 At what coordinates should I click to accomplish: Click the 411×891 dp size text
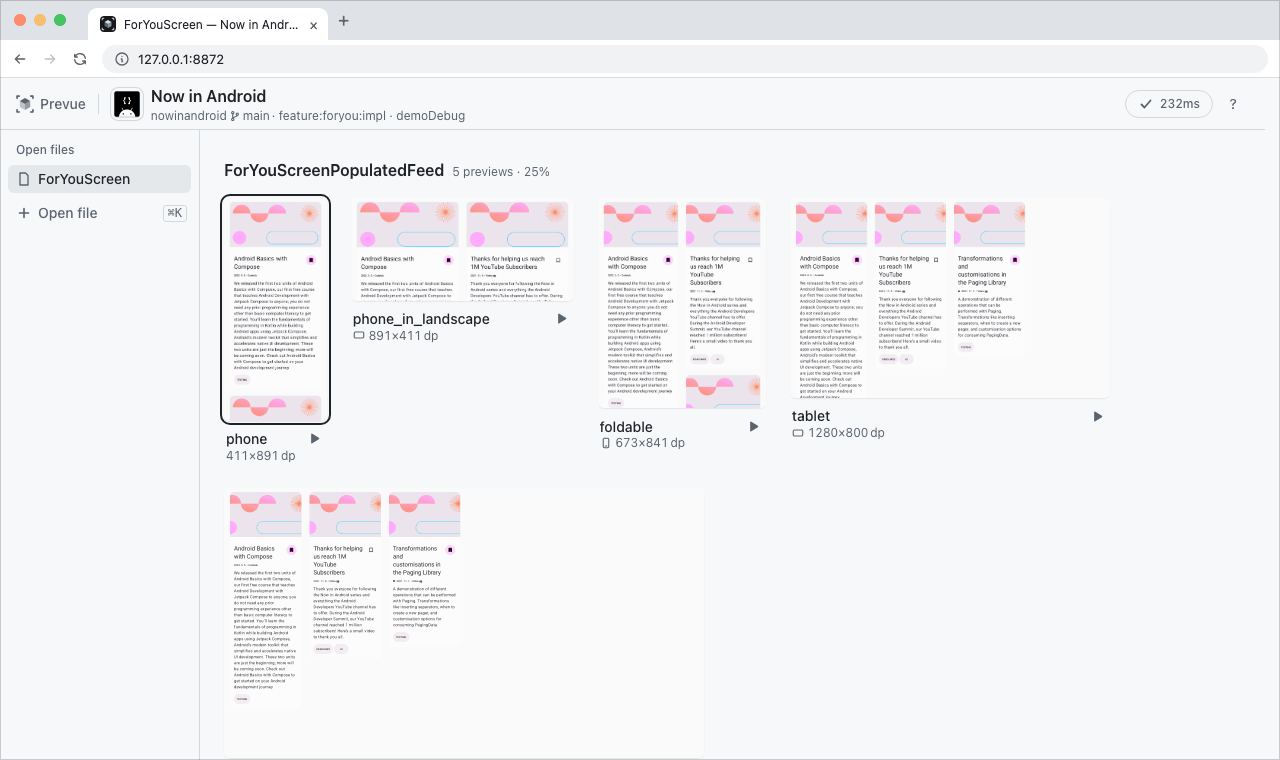[x=260, y=456]
